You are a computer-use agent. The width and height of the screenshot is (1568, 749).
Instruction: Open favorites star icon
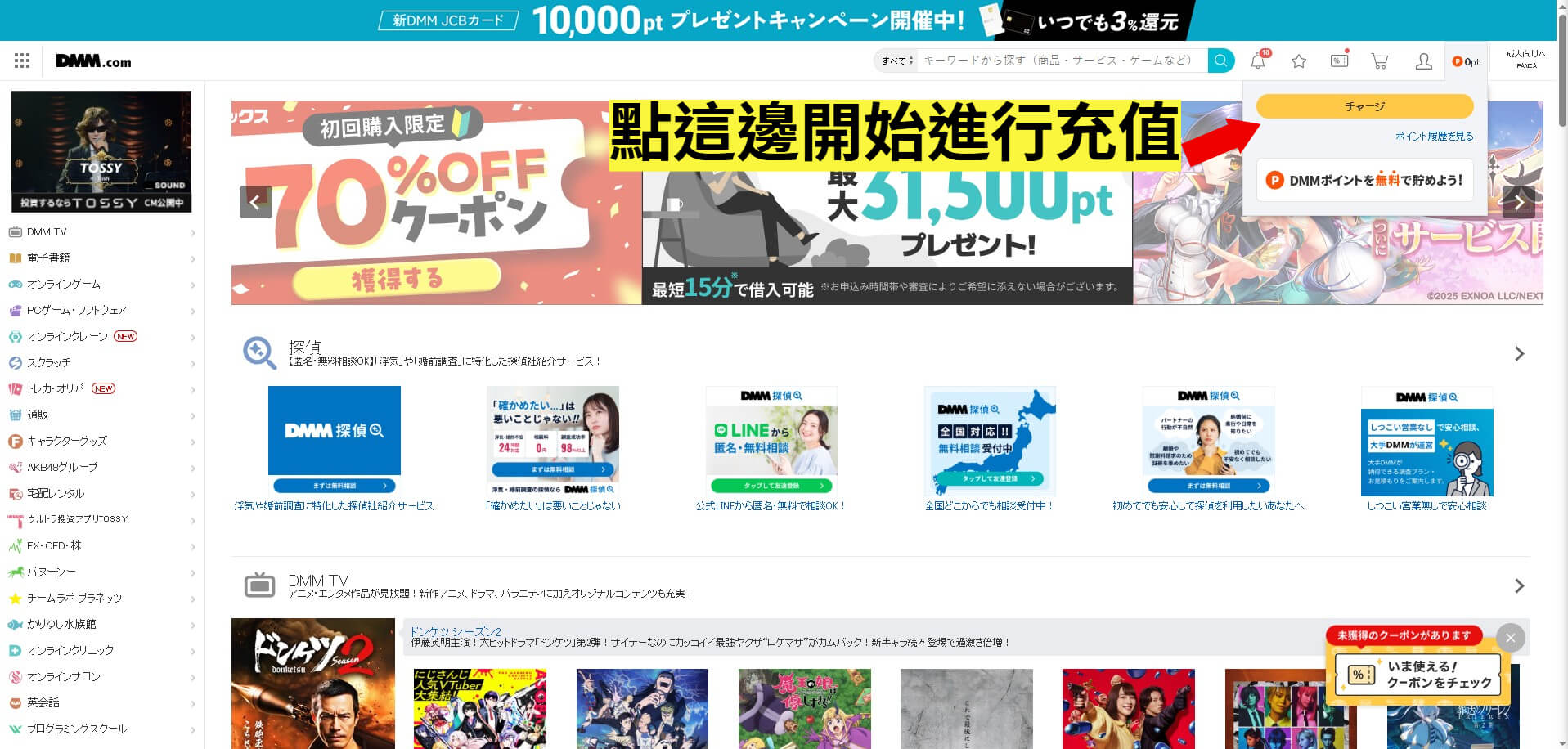(x=1299, y=61)
